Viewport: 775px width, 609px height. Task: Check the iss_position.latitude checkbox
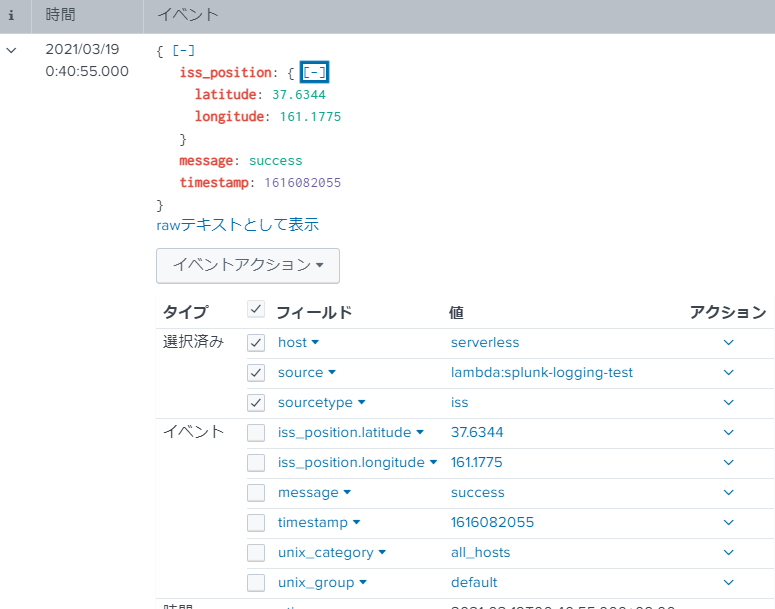(256, 433)
